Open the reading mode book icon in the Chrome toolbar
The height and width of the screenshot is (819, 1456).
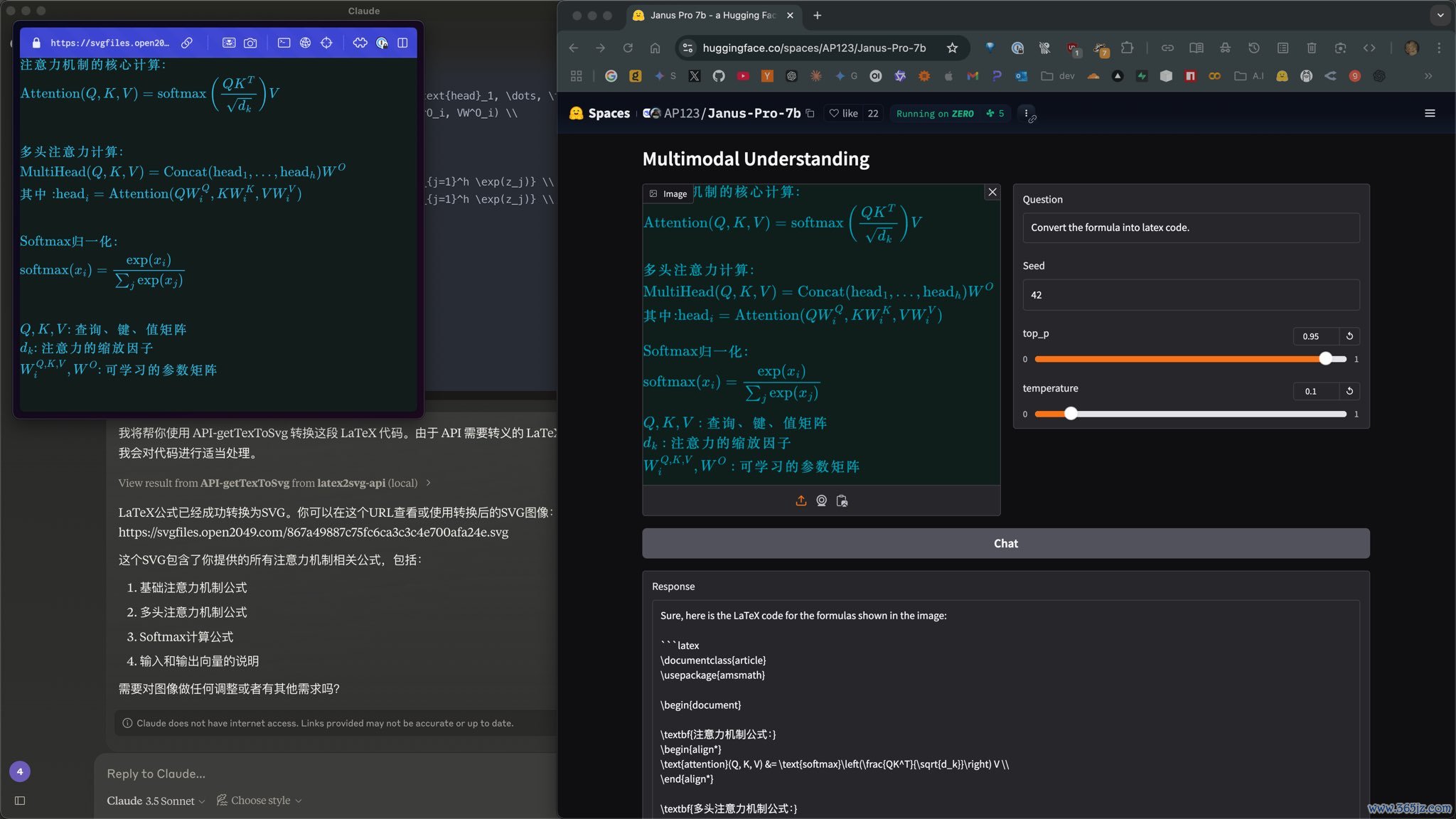(x=1197, y=48)
